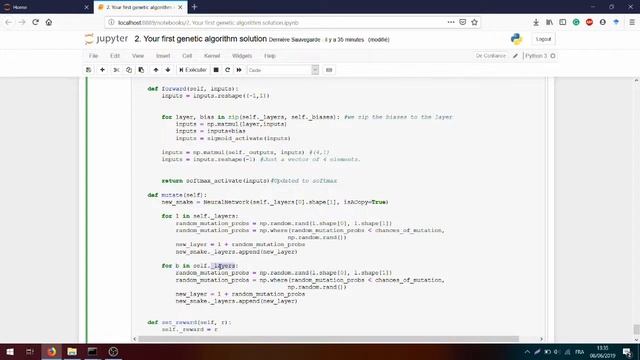640x360 pixels.
Task: Click the taskbar clock showing the date
Action: [602, 352]
